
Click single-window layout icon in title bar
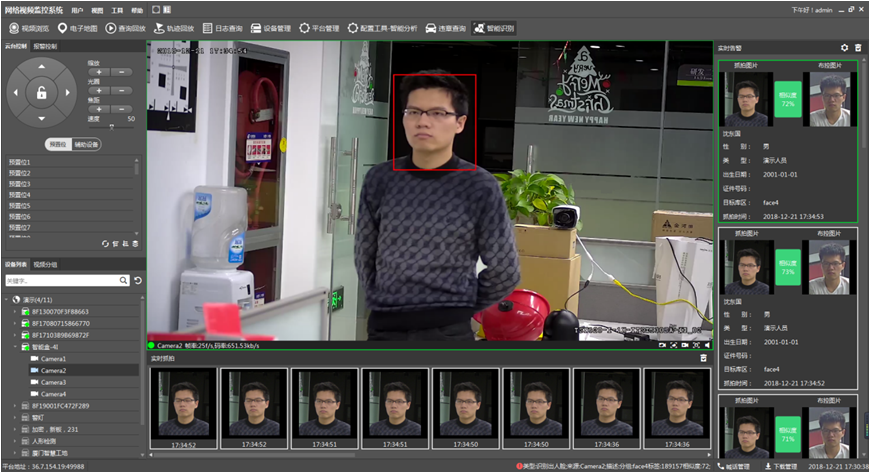coord(156,9)
